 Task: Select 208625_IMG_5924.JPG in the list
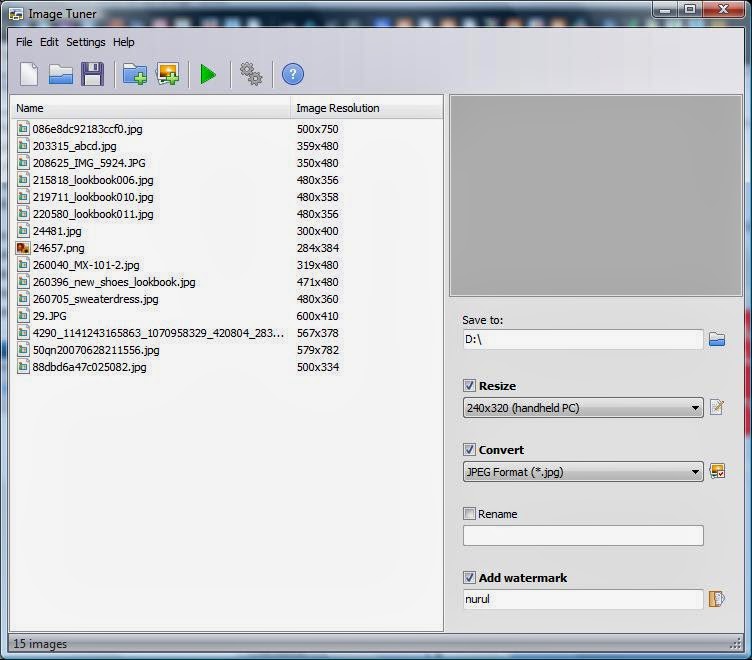pos(89,163)
